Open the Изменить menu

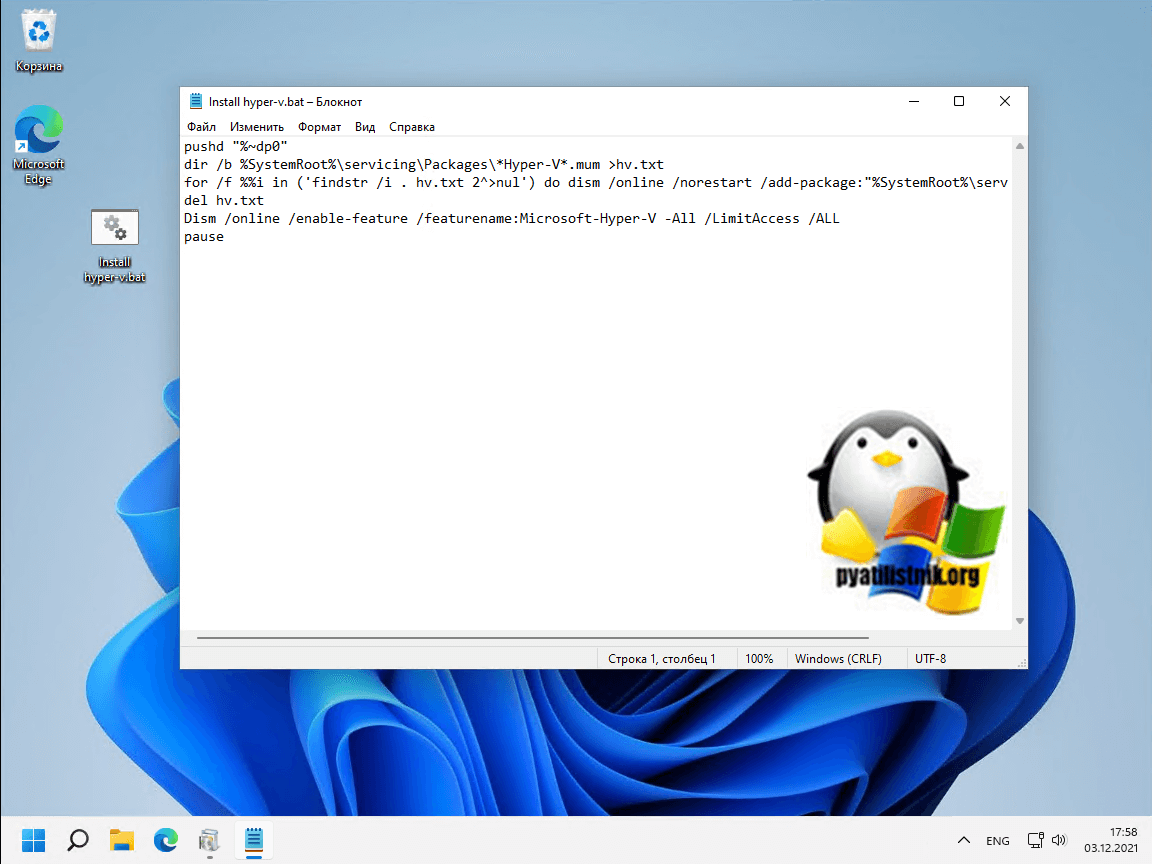pyautogui.click(x=257, y=127)
